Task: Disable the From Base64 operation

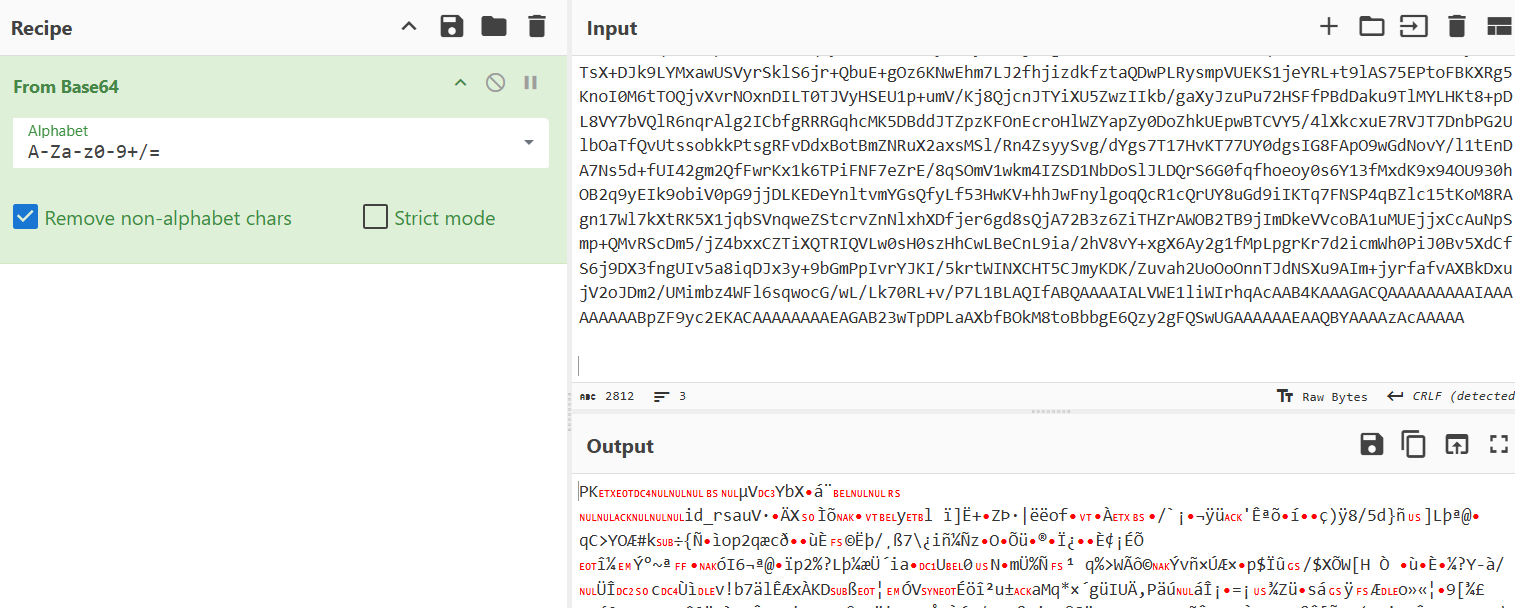Action: click(x=495, y=83)
